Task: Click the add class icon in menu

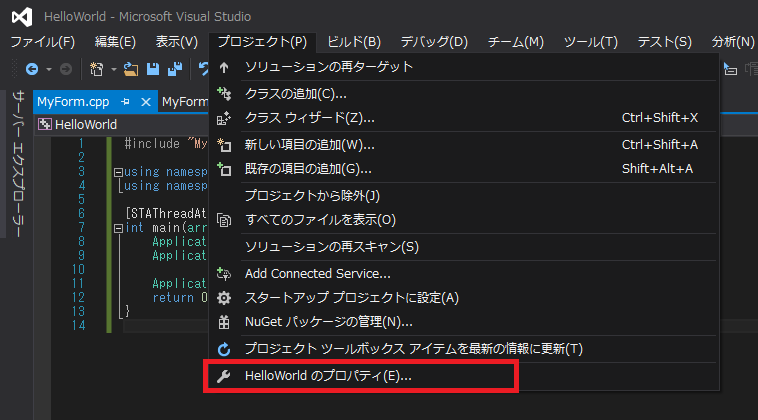Action: tap(224, 93)
